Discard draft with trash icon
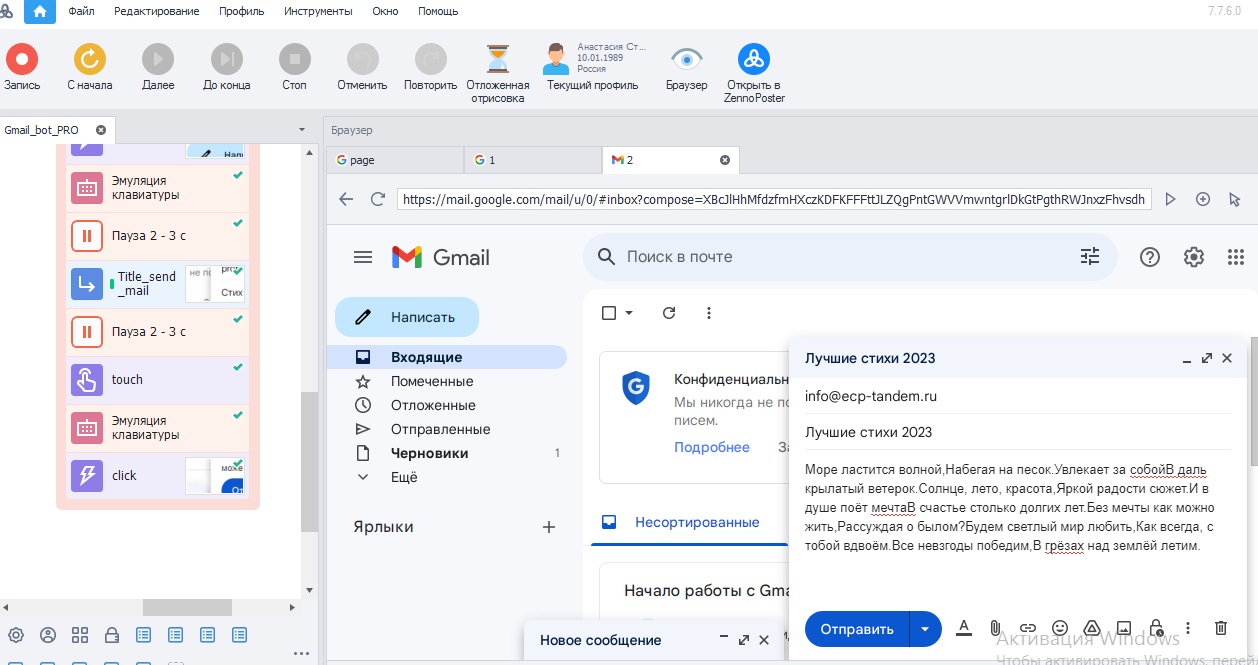This screenshot has width=1258, height=665. [x=1221, y=628]
